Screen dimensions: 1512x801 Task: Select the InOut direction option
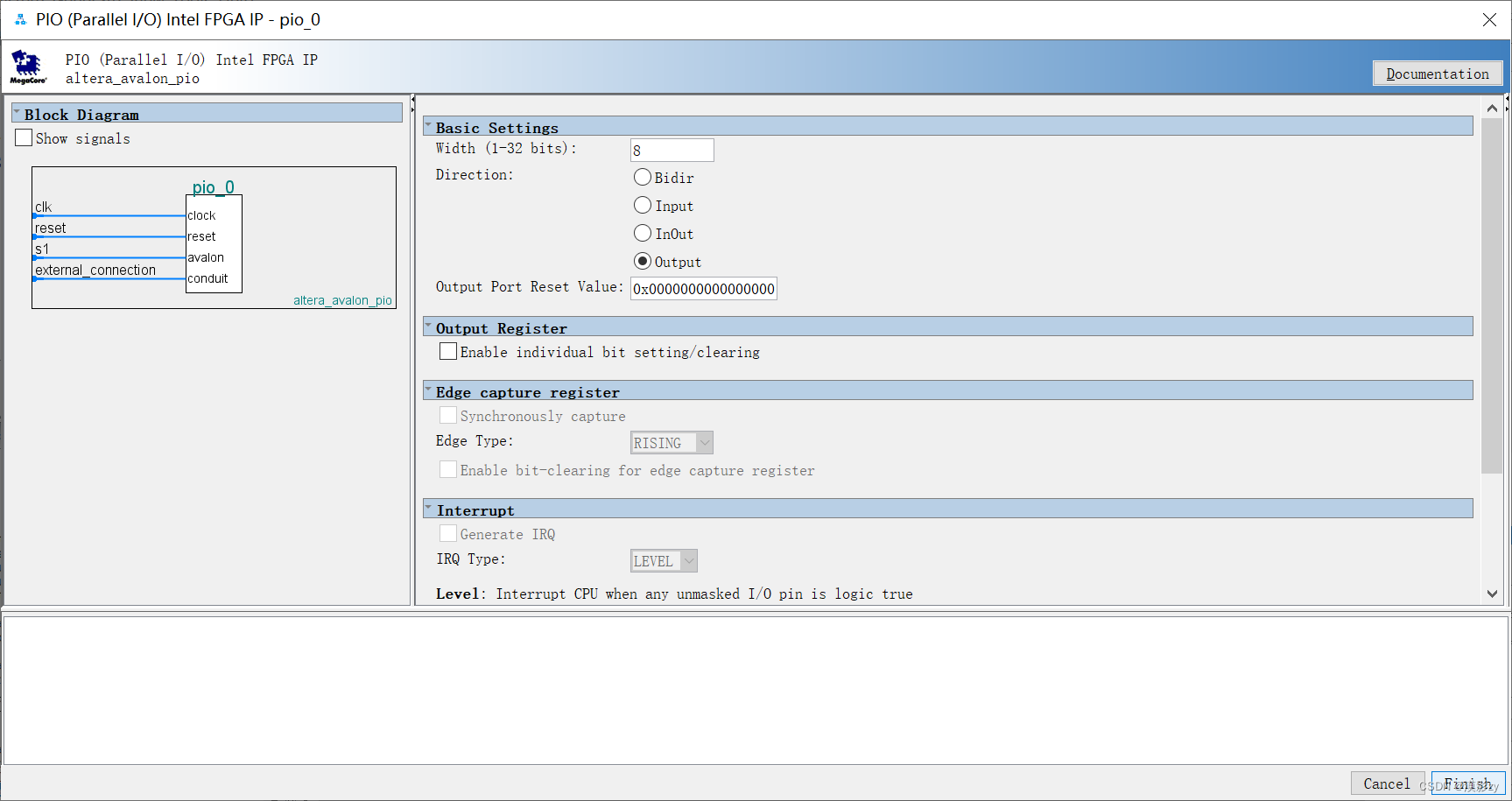coord(643,234)
